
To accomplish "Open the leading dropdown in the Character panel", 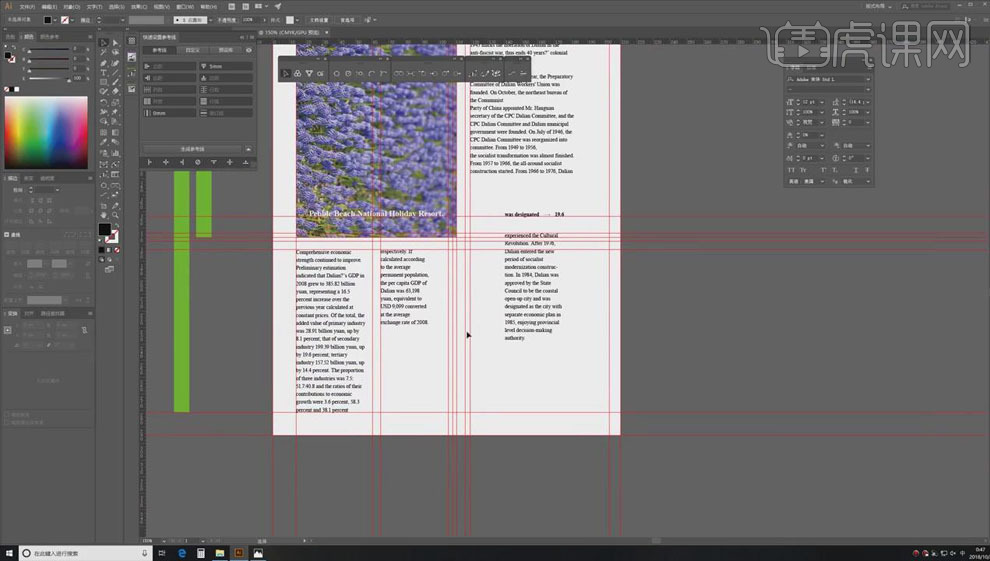I will [x=868, y=102].
